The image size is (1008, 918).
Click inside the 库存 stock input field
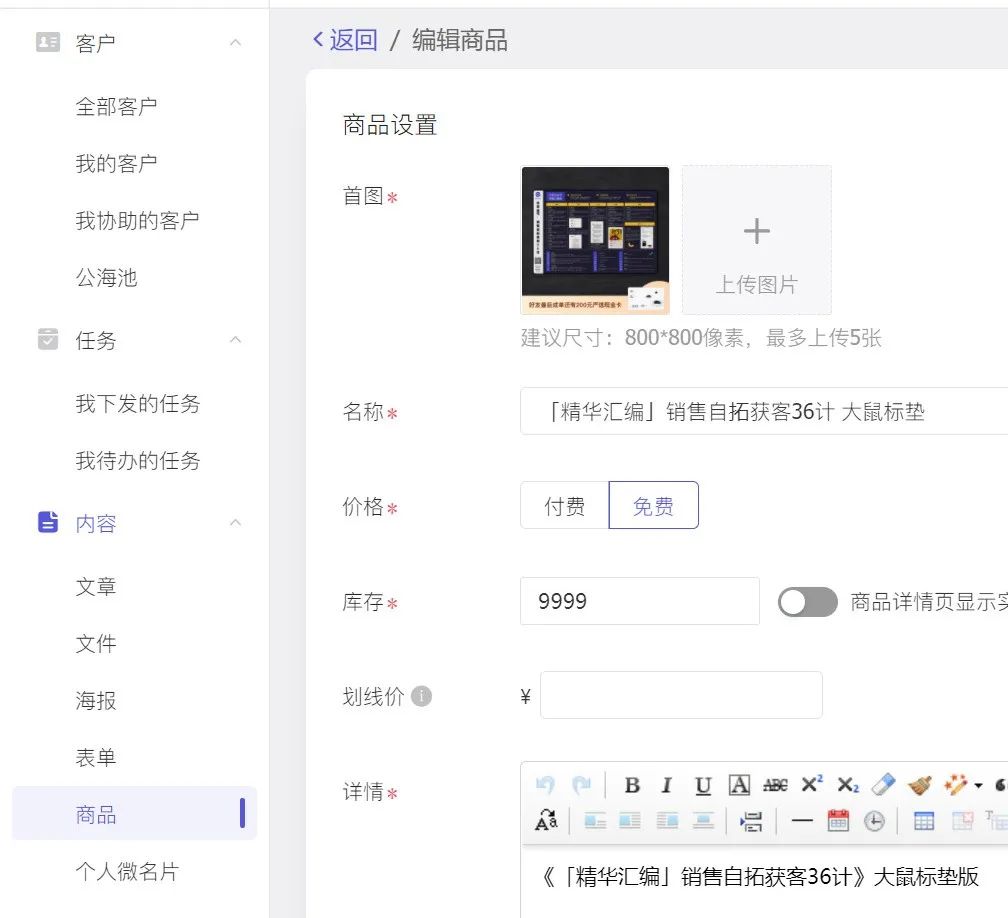pos(639,601)
